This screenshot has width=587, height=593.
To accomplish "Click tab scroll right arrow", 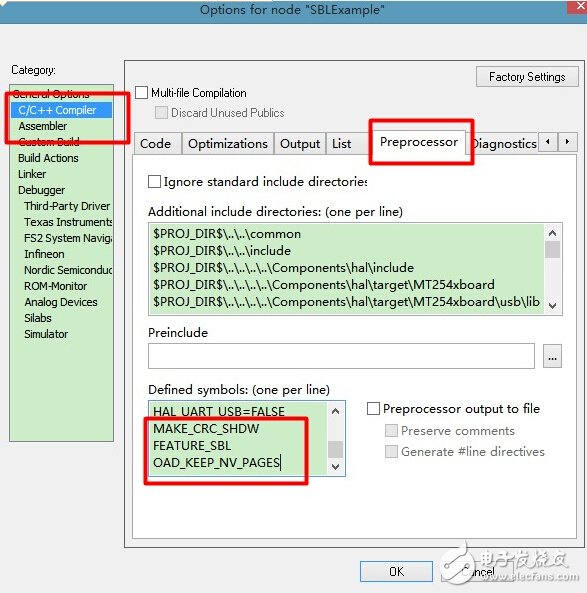I will [x=567, y=142].
